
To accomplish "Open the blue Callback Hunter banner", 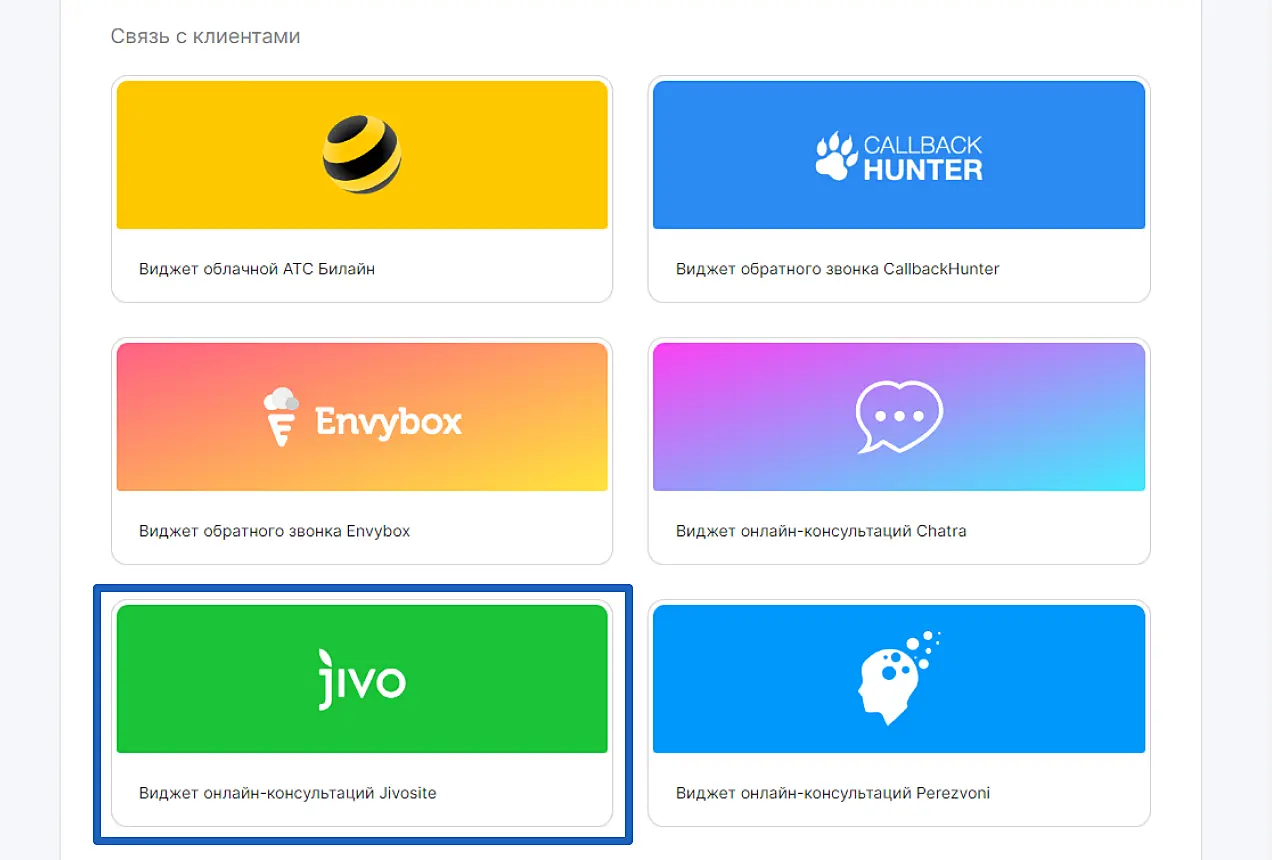I will tap(899, 155).
